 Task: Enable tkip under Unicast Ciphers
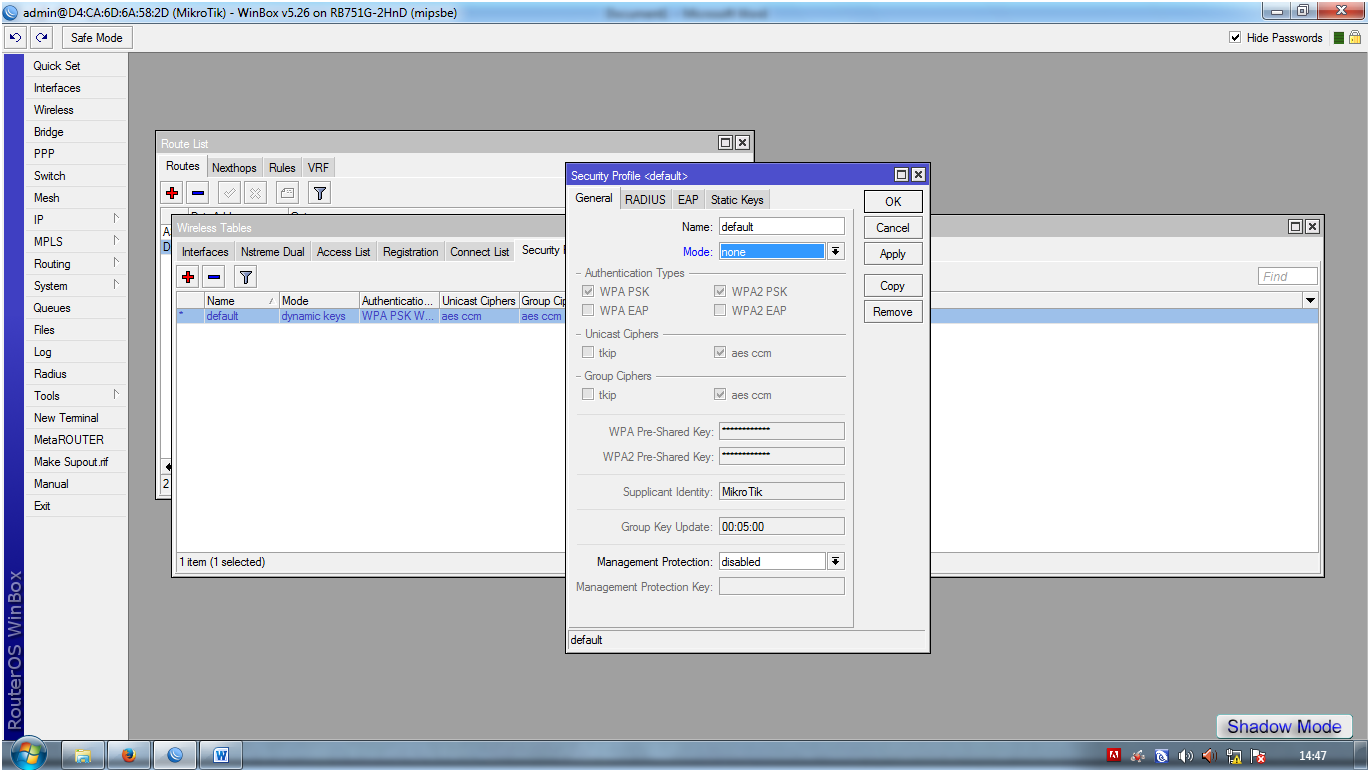(x=589, y=352)
